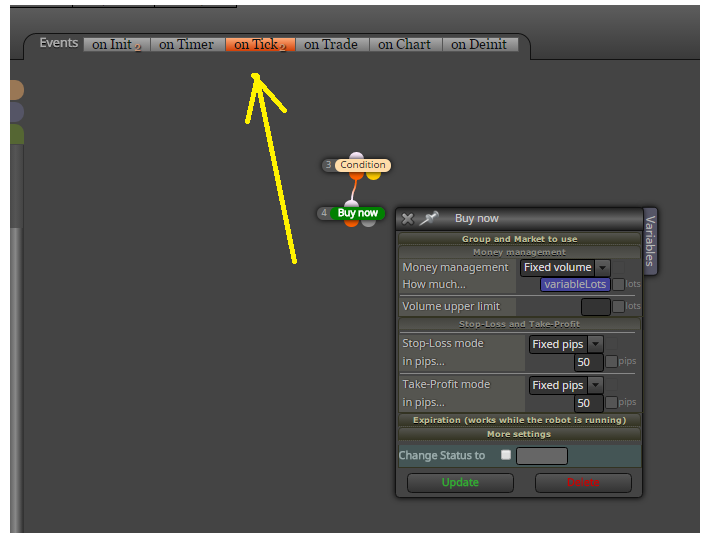Screen dimensions: 713x554
Task: Click the green Update button
Action: click(x=460, y=483)
